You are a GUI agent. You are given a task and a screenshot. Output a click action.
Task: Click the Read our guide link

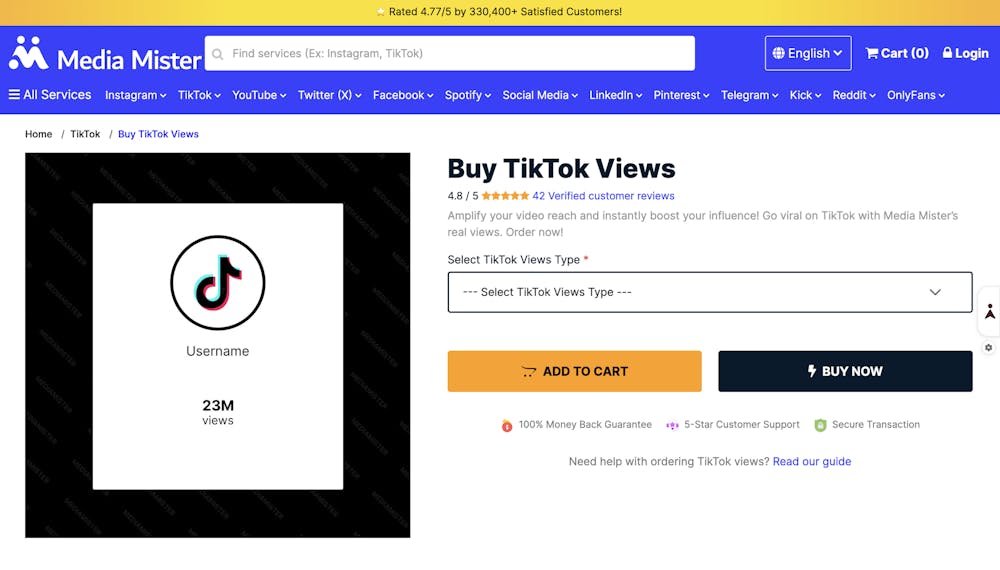click(x=811, y=462)
